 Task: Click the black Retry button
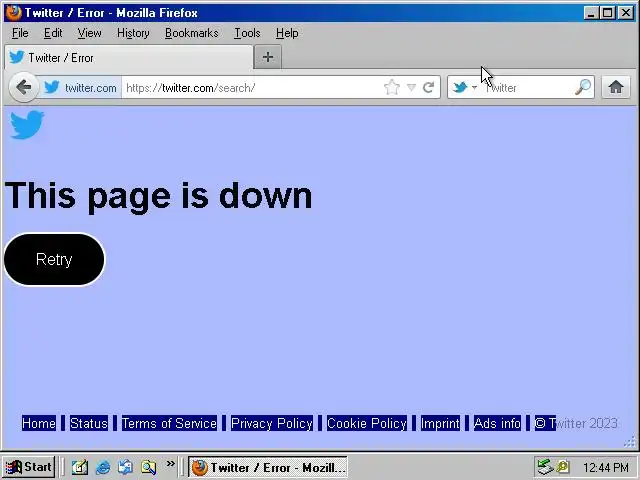pyautogui.click(x=54, y=259)
